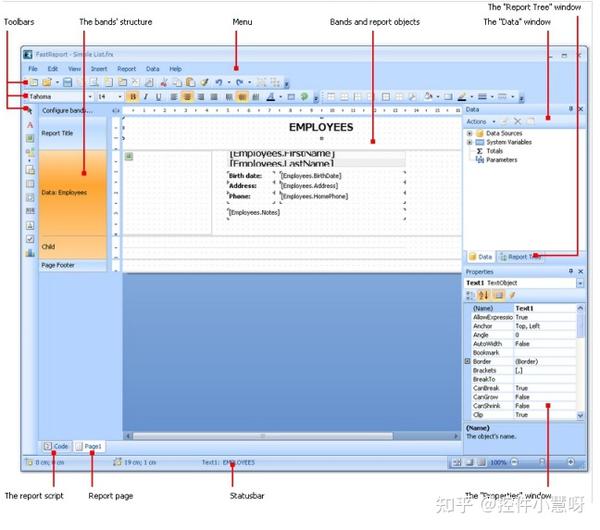Toggle align text right
This screenshot has height=530, width=600.
[x=201, y=97]
